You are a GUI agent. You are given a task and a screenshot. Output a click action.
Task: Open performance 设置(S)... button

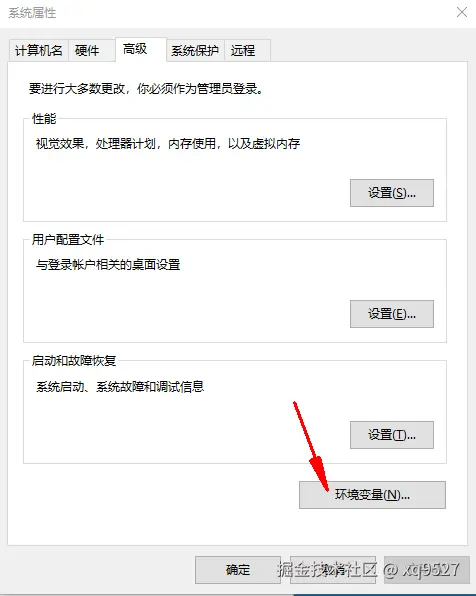coord(392,193)
